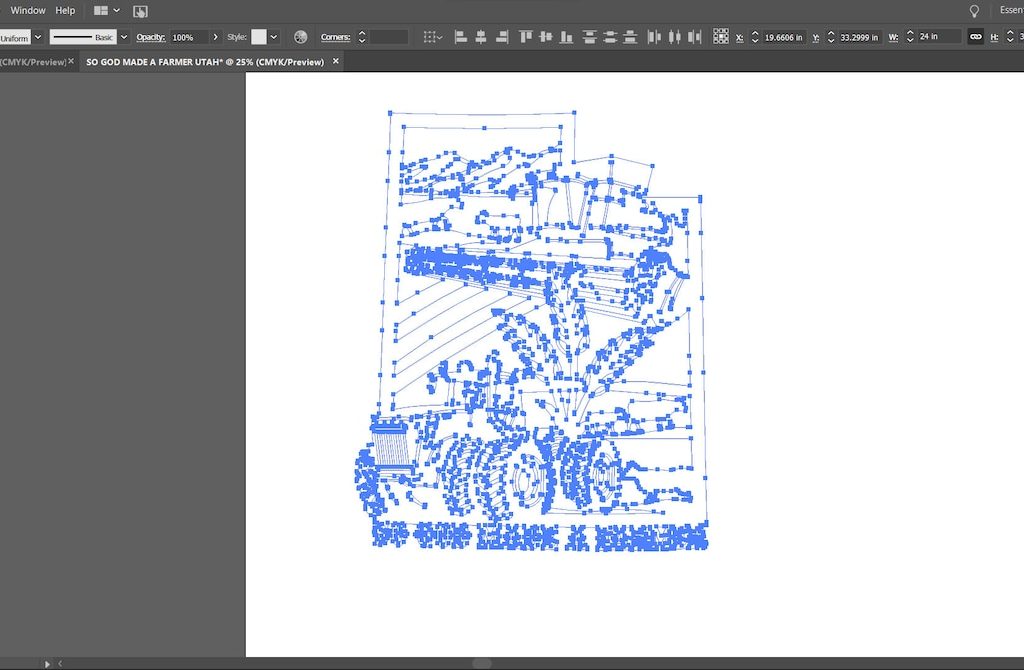
Task: Toggle Constrain Width and Height Proportions link
Action: (975, 37)
